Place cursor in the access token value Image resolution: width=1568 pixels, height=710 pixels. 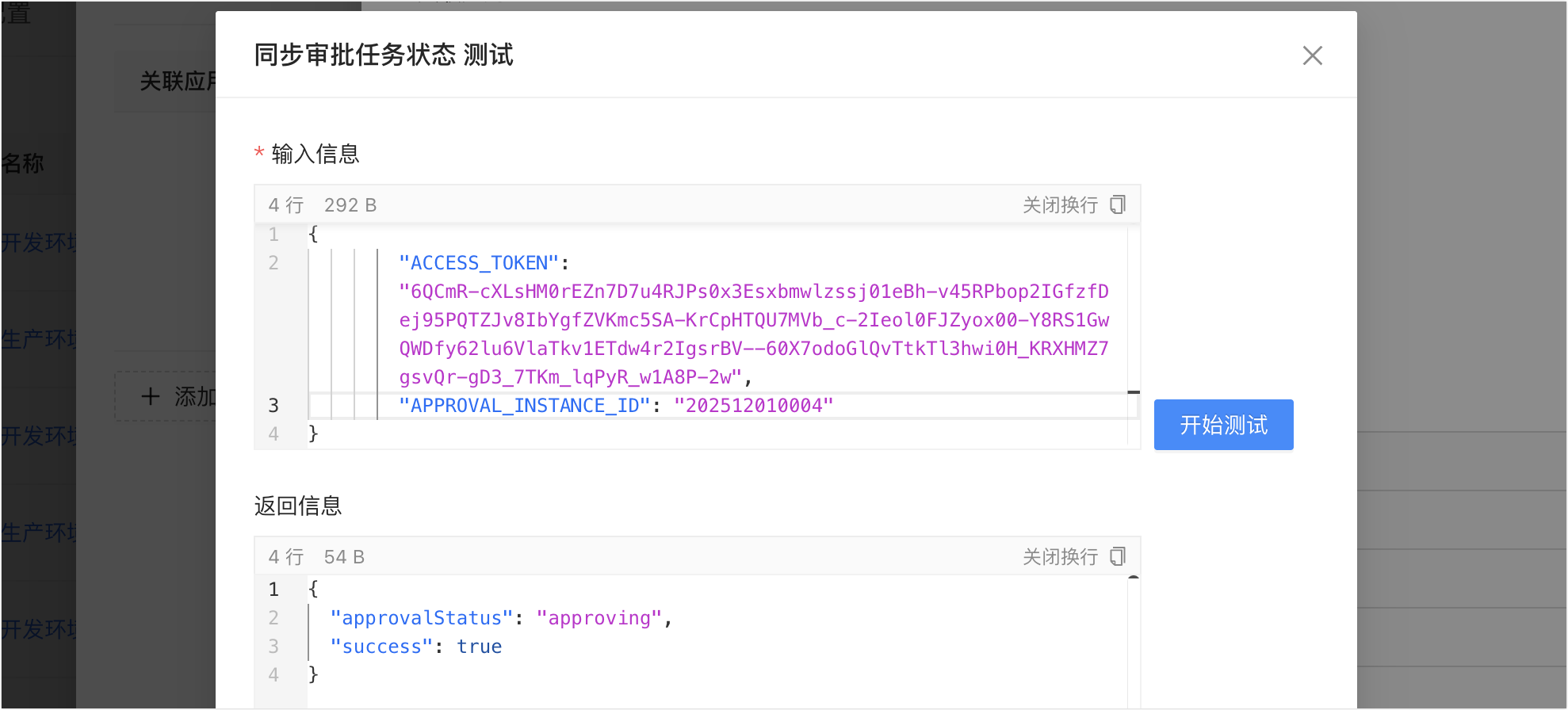click(x=753, y=320)
